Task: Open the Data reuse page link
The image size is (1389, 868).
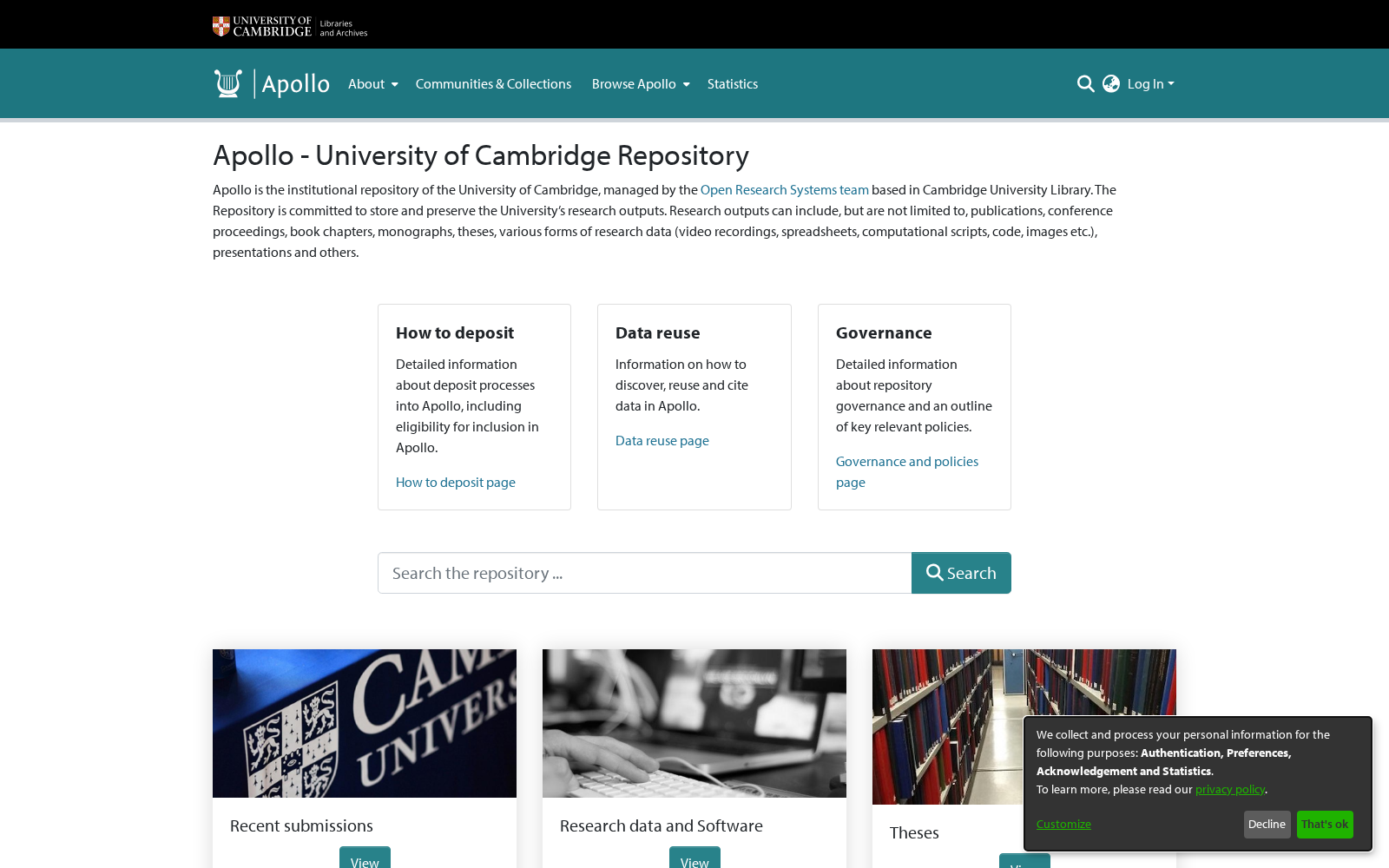Action: pos(662,440)
